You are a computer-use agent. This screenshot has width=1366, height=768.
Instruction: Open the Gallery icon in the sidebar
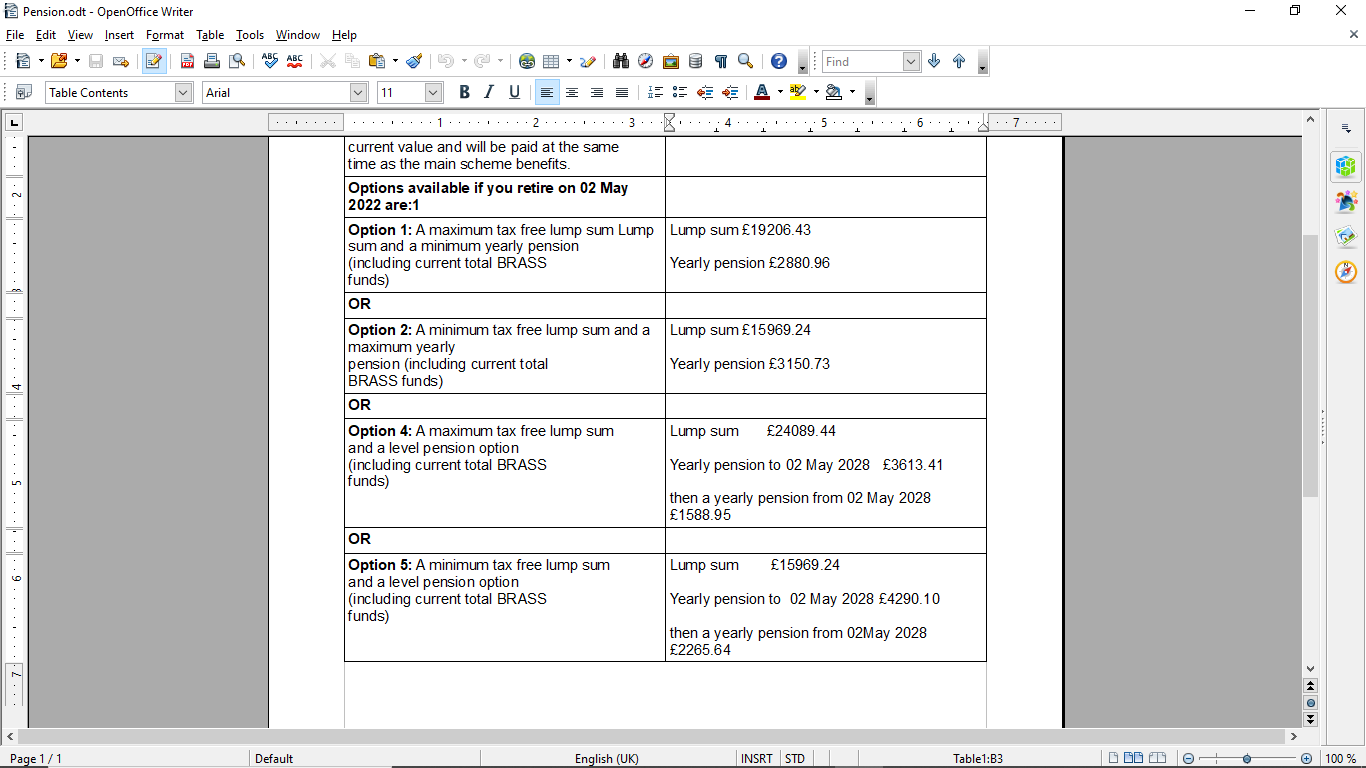click(x=1346, y=237)
